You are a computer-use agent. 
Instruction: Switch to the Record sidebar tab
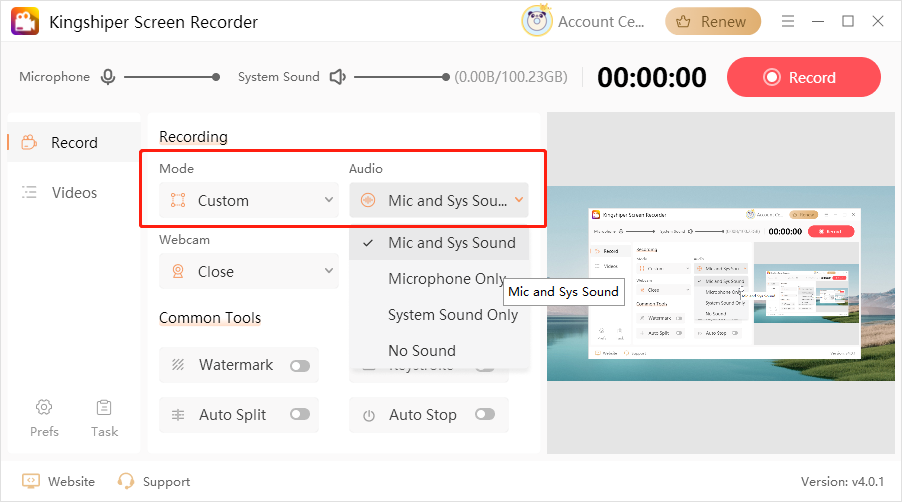[x=74, y=142]
